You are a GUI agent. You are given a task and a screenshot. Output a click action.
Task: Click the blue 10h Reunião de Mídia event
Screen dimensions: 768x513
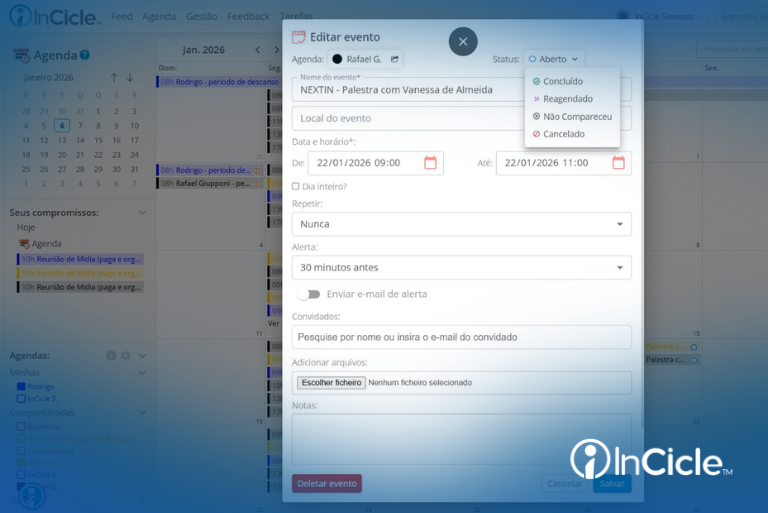click(x=80, y=259)
